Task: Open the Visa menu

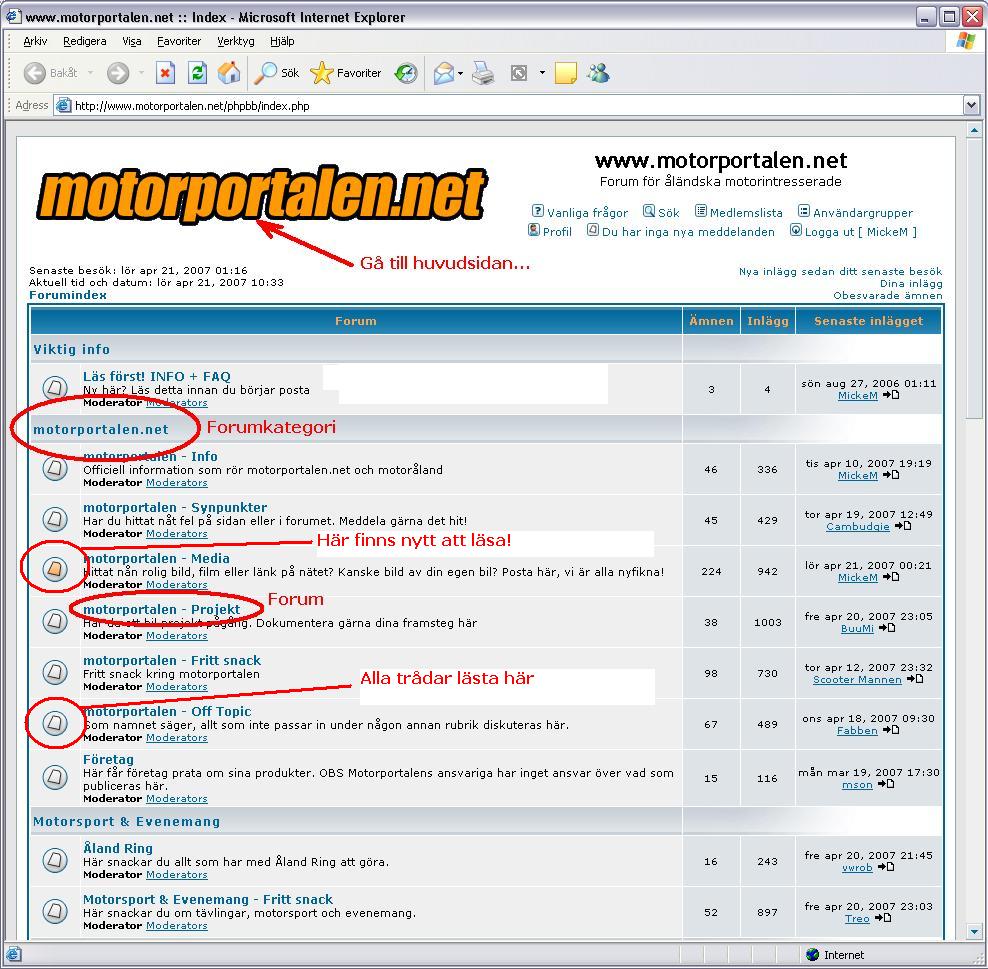Action: coord(132,42)
